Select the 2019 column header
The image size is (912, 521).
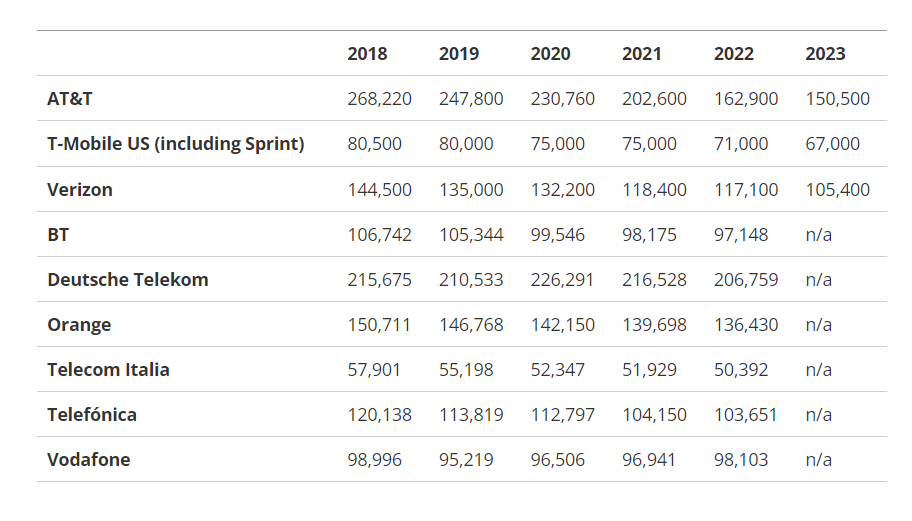tap(459, 53)
